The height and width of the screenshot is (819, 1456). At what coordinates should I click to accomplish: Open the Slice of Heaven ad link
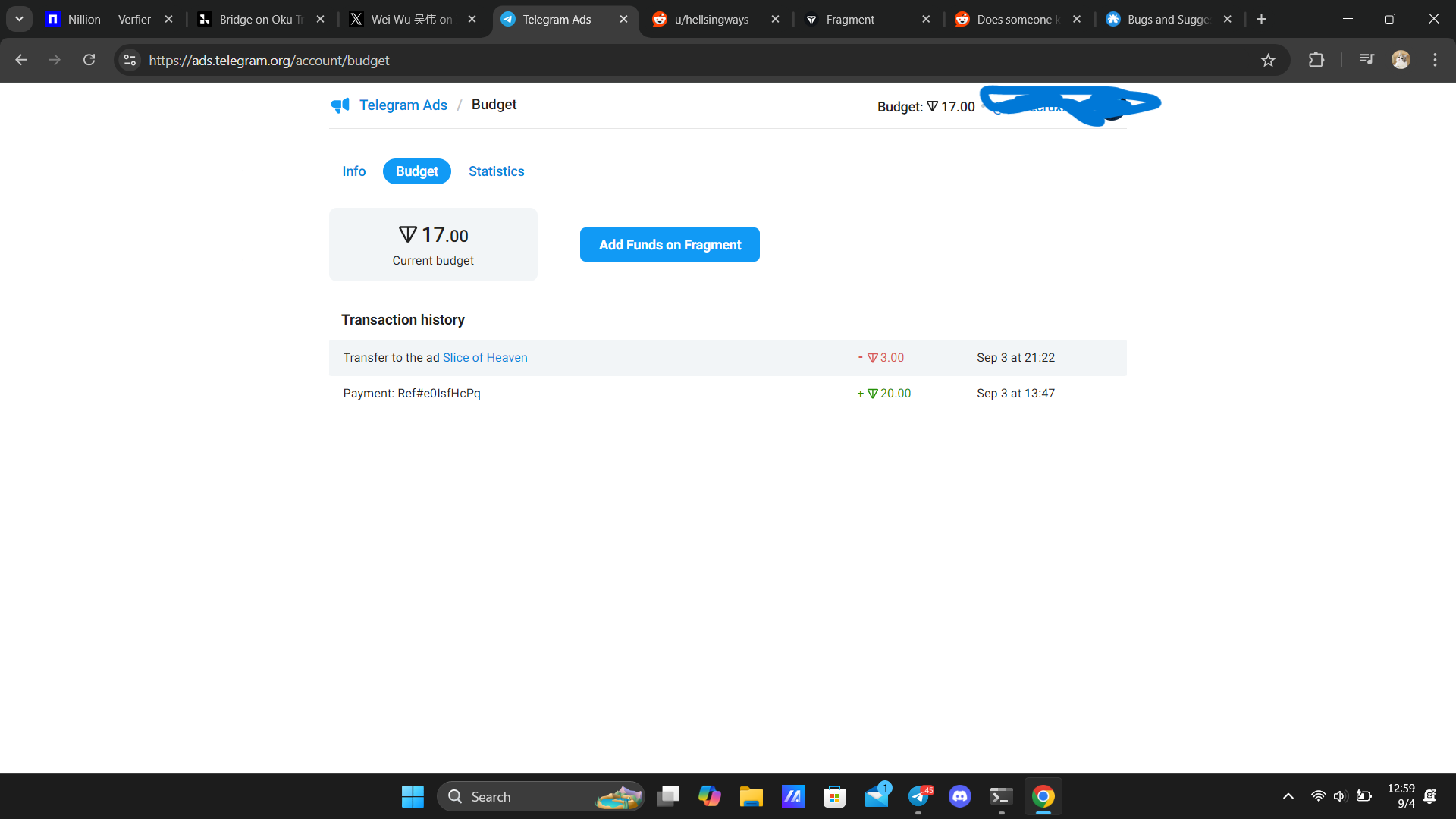pyautogui.click(x=485, y=358)
